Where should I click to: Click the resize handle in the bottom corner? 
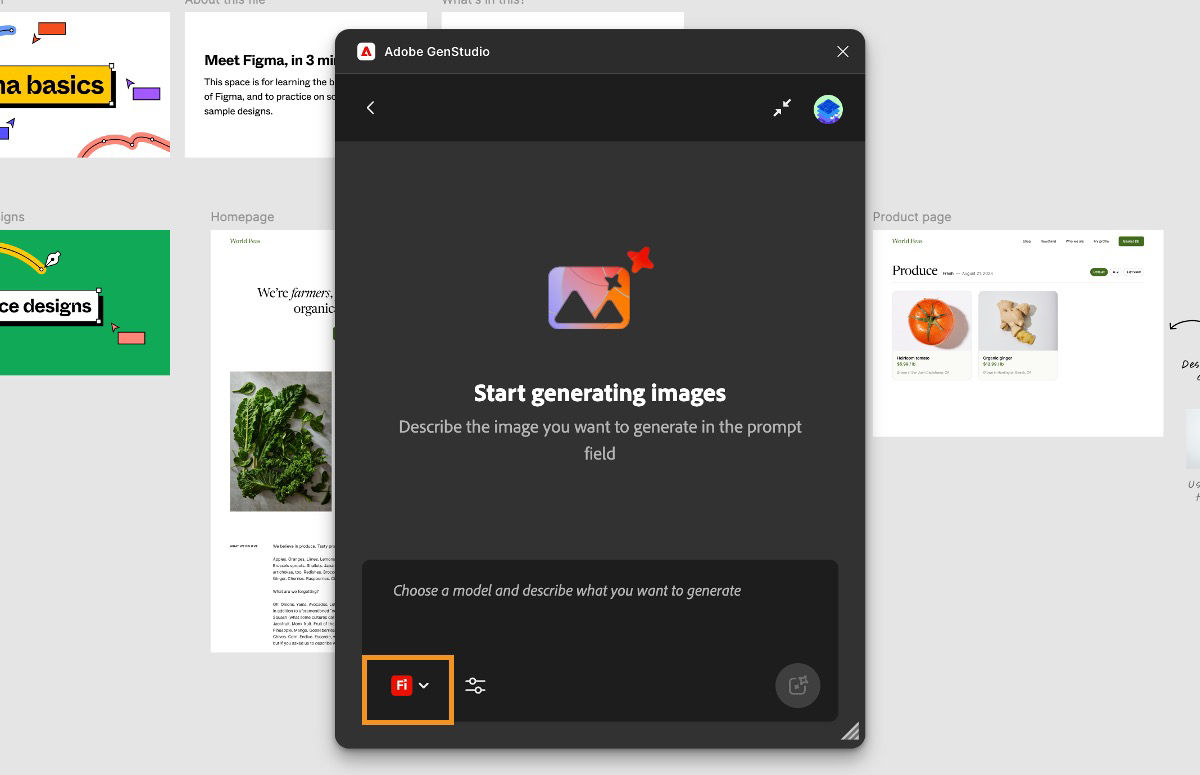point(850,731)
